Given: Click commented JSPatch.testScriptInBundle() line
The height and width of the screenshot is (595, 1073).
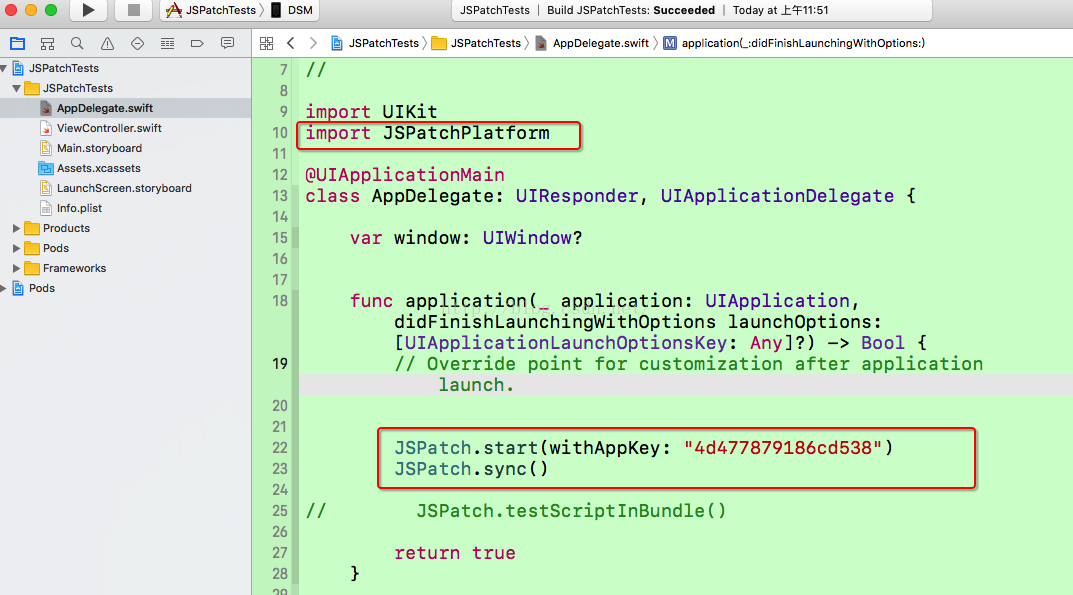Looking at the screenshot, I should click(516, 511).
